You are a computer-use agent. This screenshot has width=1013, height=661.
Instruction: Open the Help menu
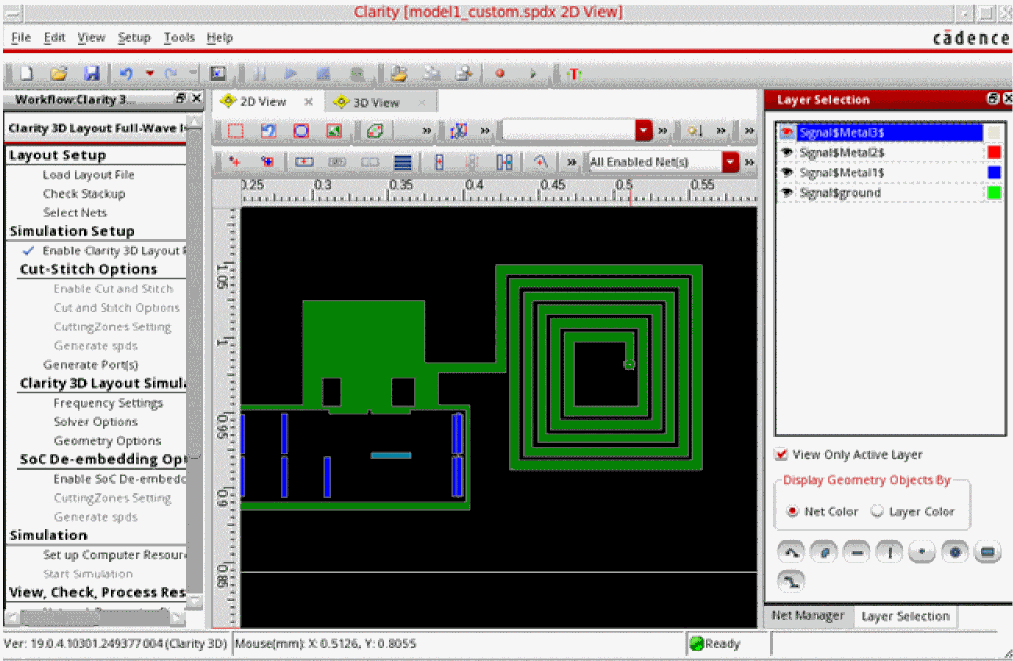point(220,37)
